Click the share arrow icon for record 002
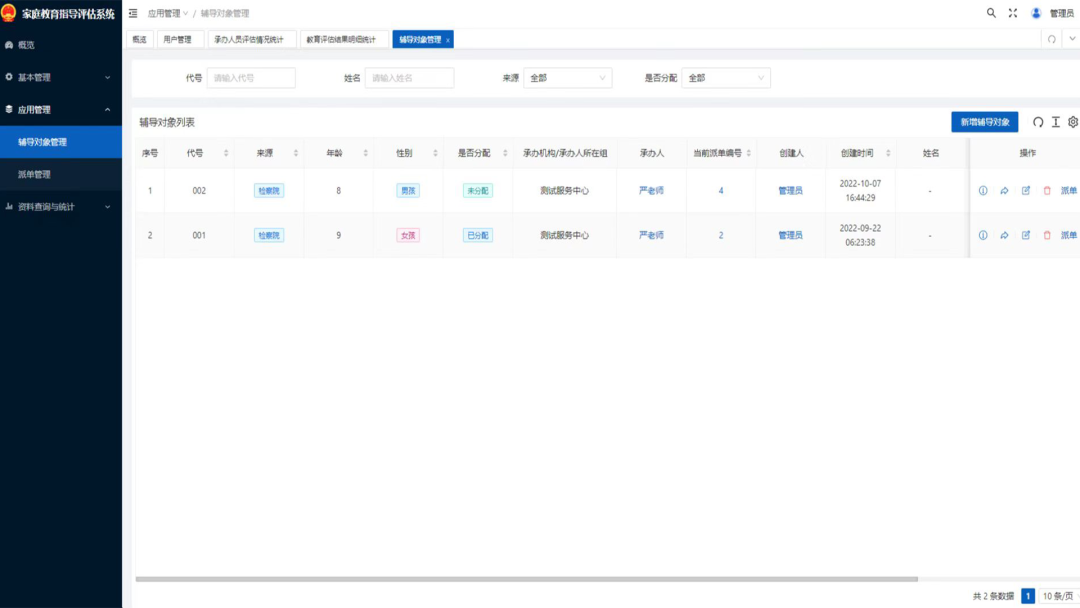The width and height of the screenshot is (1080, 608). pyautogui.click(x=1004, y=191)
